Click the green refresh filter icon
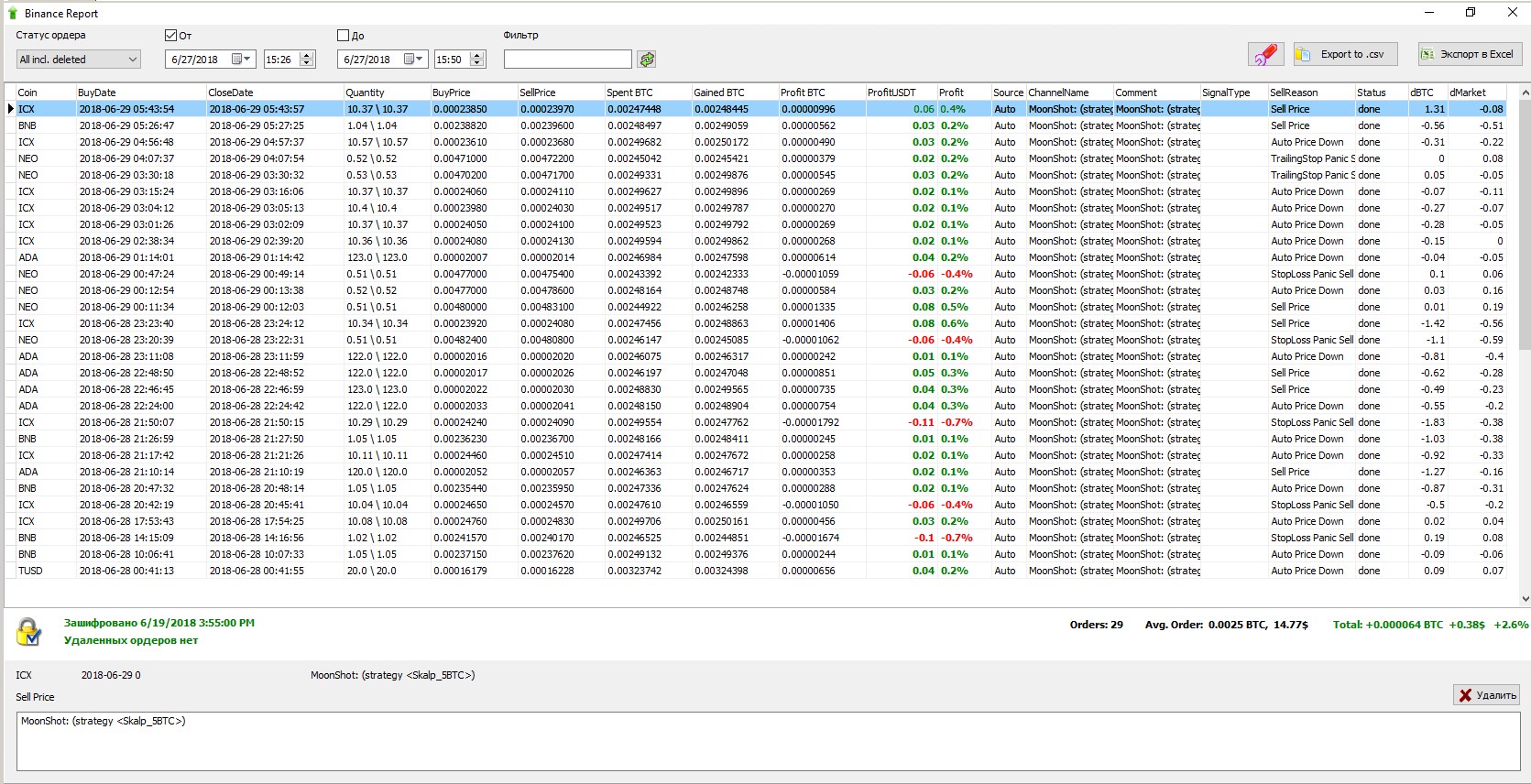 click(x=648, y=60)
